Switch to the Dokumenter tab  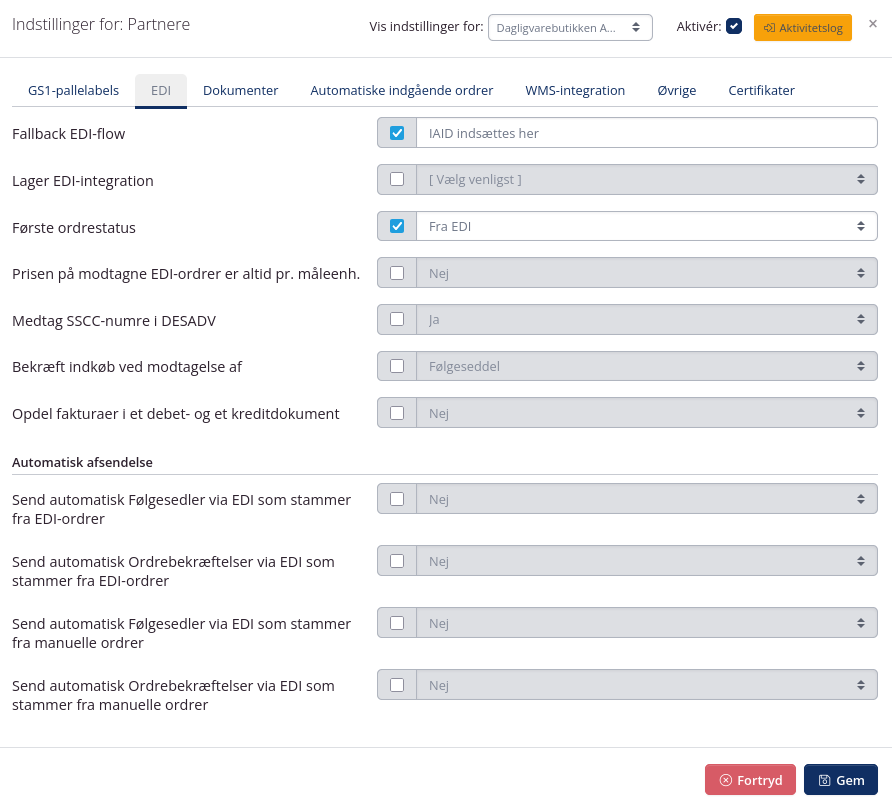coord(240,90)
